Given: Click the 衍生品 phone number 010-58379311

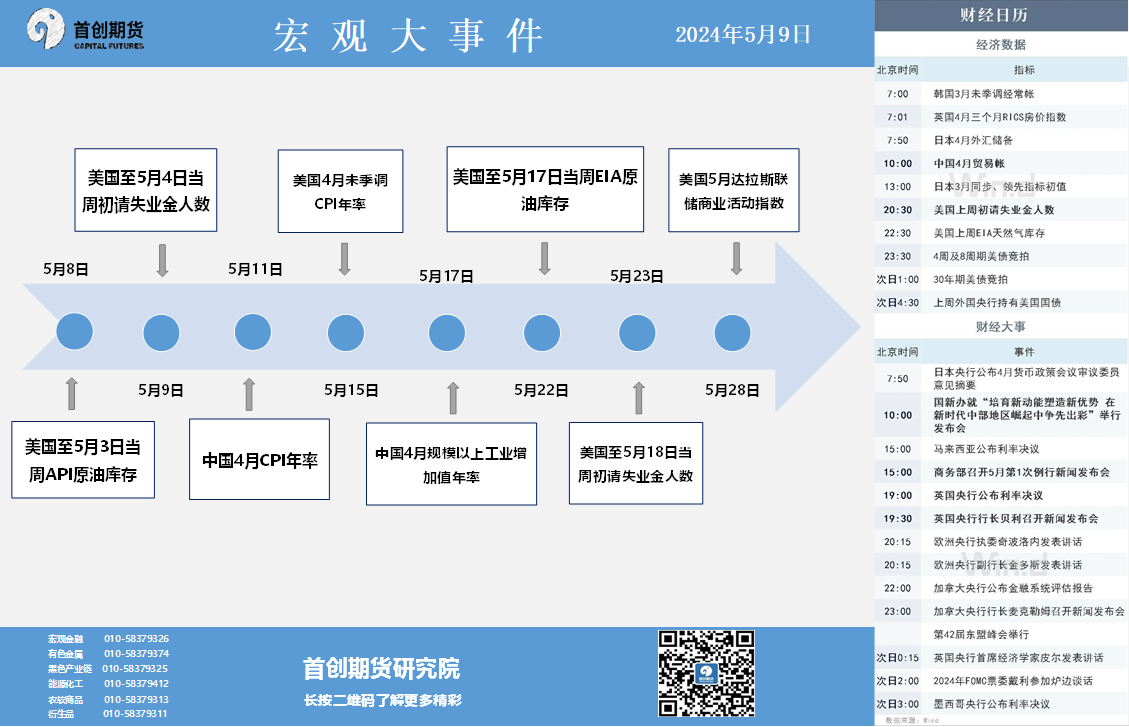Looking at the screenshot, I should tap(135, 714).
